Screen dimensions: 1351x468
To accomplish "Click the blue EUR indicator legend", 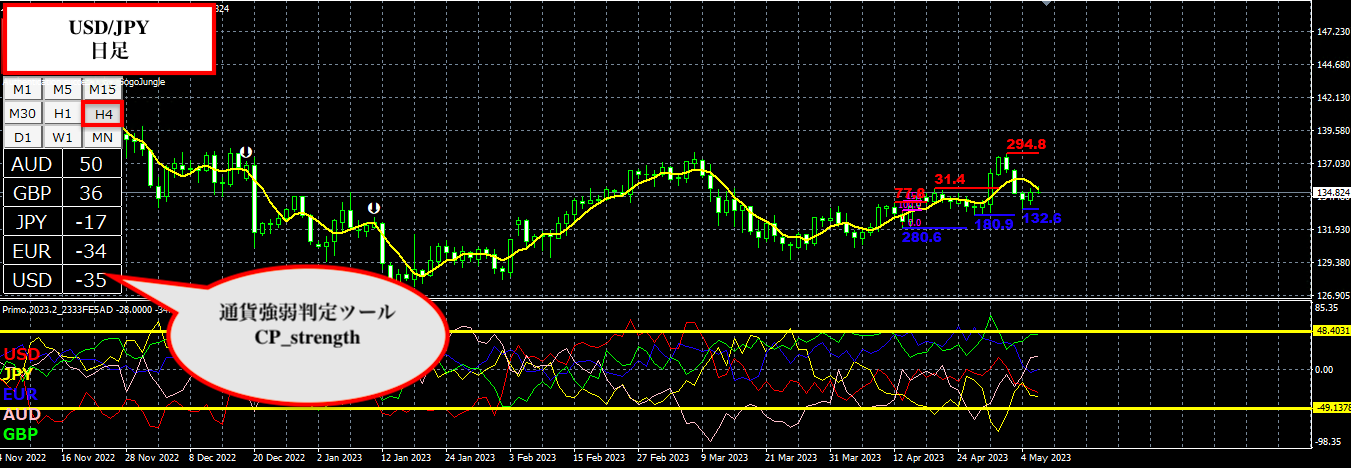I will click(x=20, y=394).
